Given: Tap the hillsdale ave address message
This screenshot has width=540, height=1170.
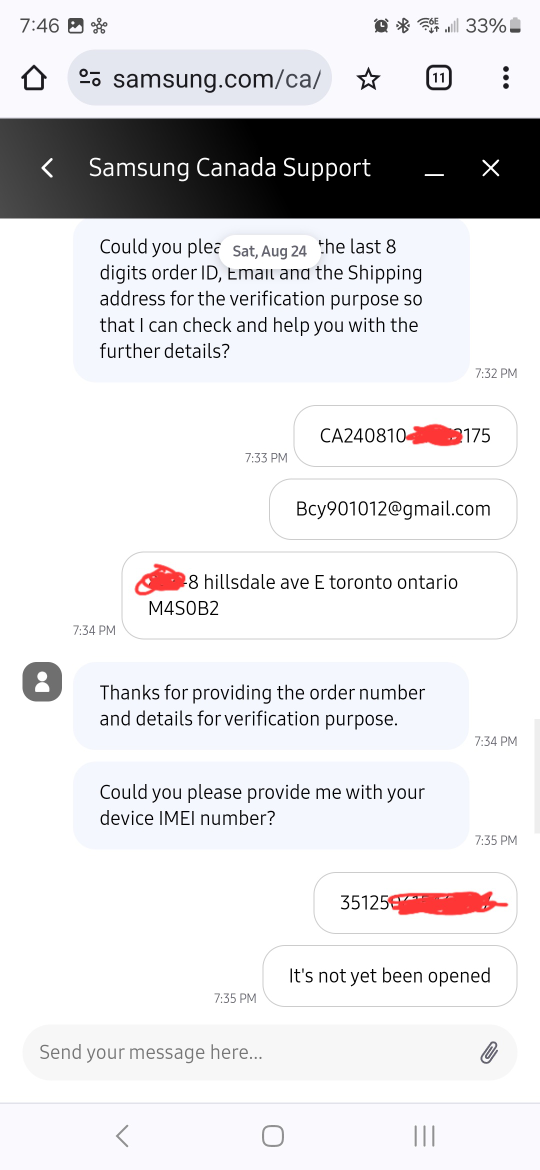Looking at the screenshot, I should pos(319,595).
